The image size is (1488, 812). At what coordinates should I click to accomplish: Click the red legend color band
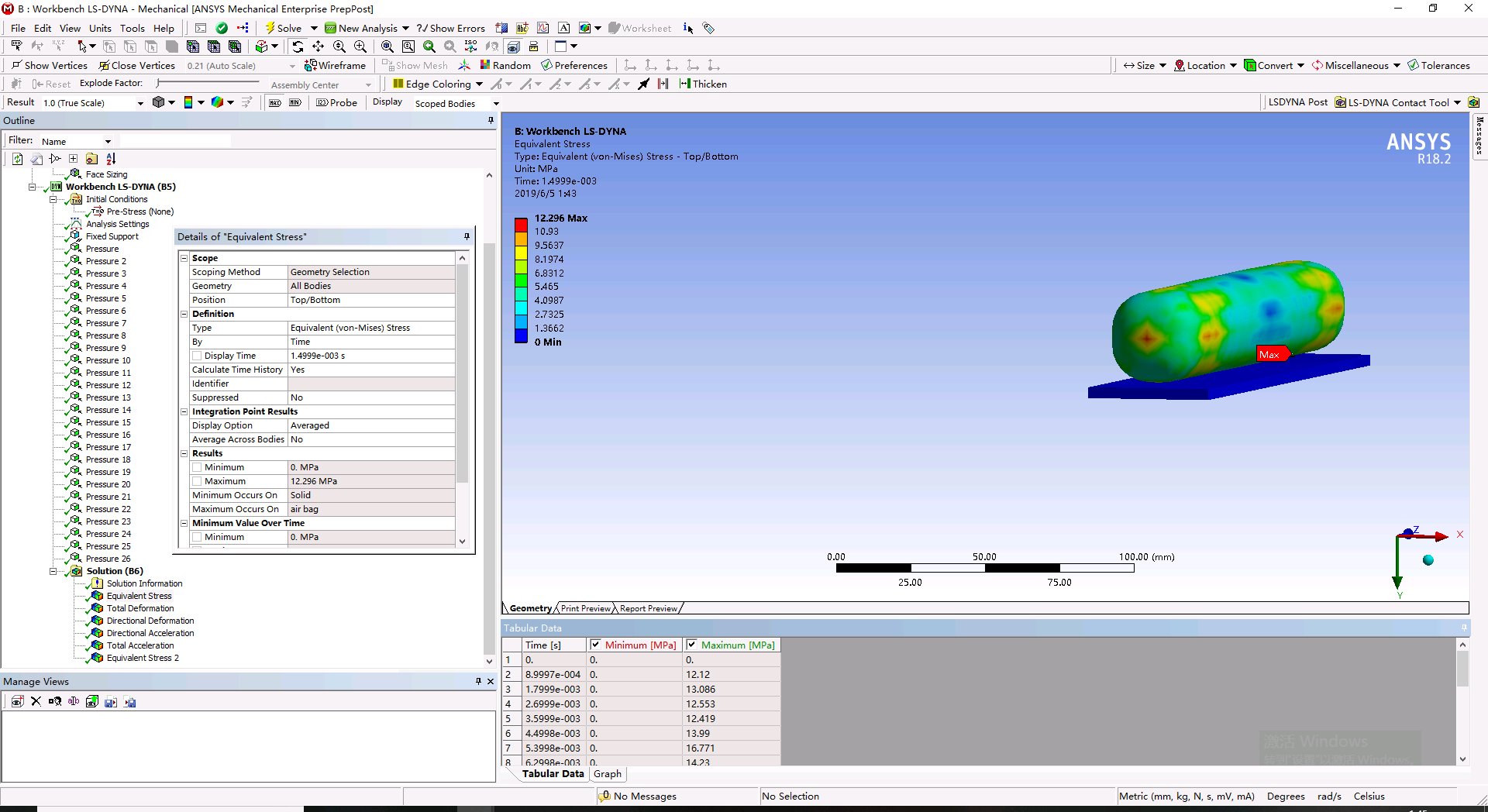click(x=521, y=225)
